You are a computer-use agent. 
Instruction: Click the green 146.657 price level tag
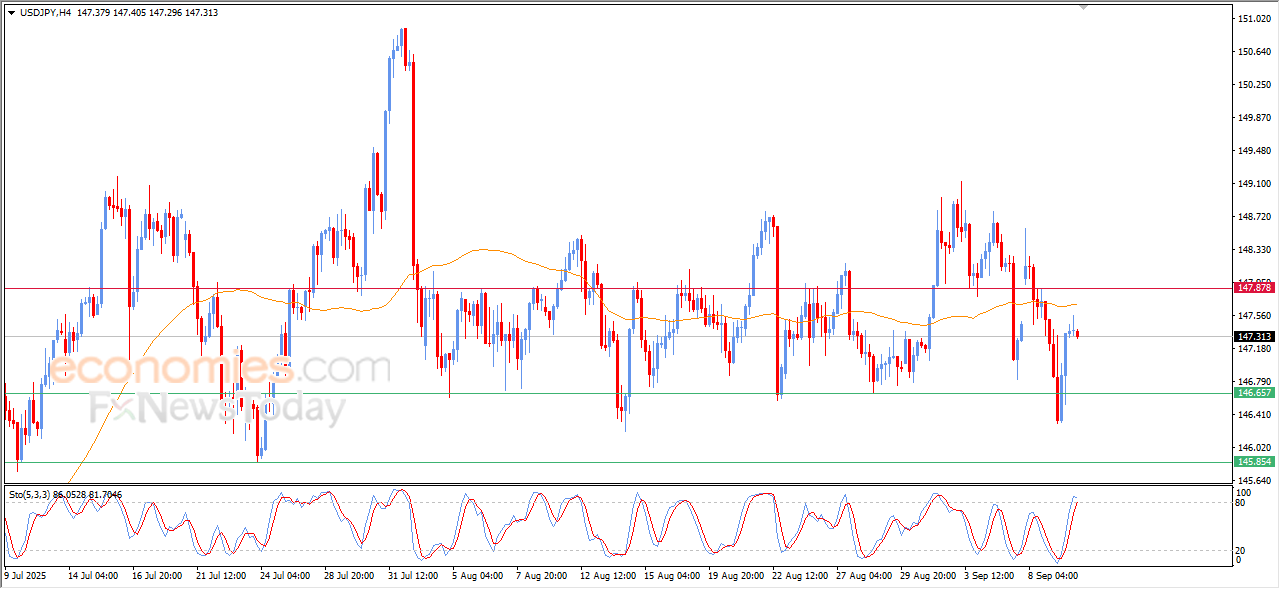click(x=1254, y=393)
